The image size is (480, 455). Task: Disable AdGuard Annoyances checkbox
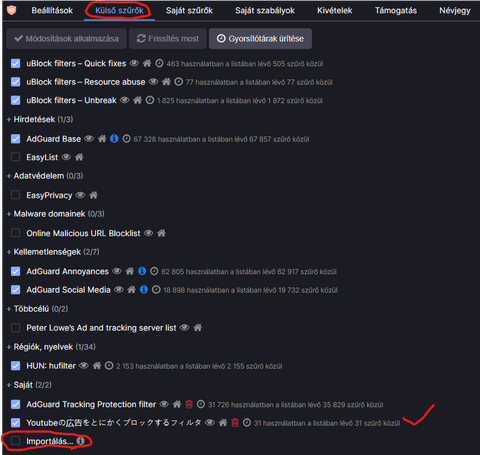tap(15, 271)
